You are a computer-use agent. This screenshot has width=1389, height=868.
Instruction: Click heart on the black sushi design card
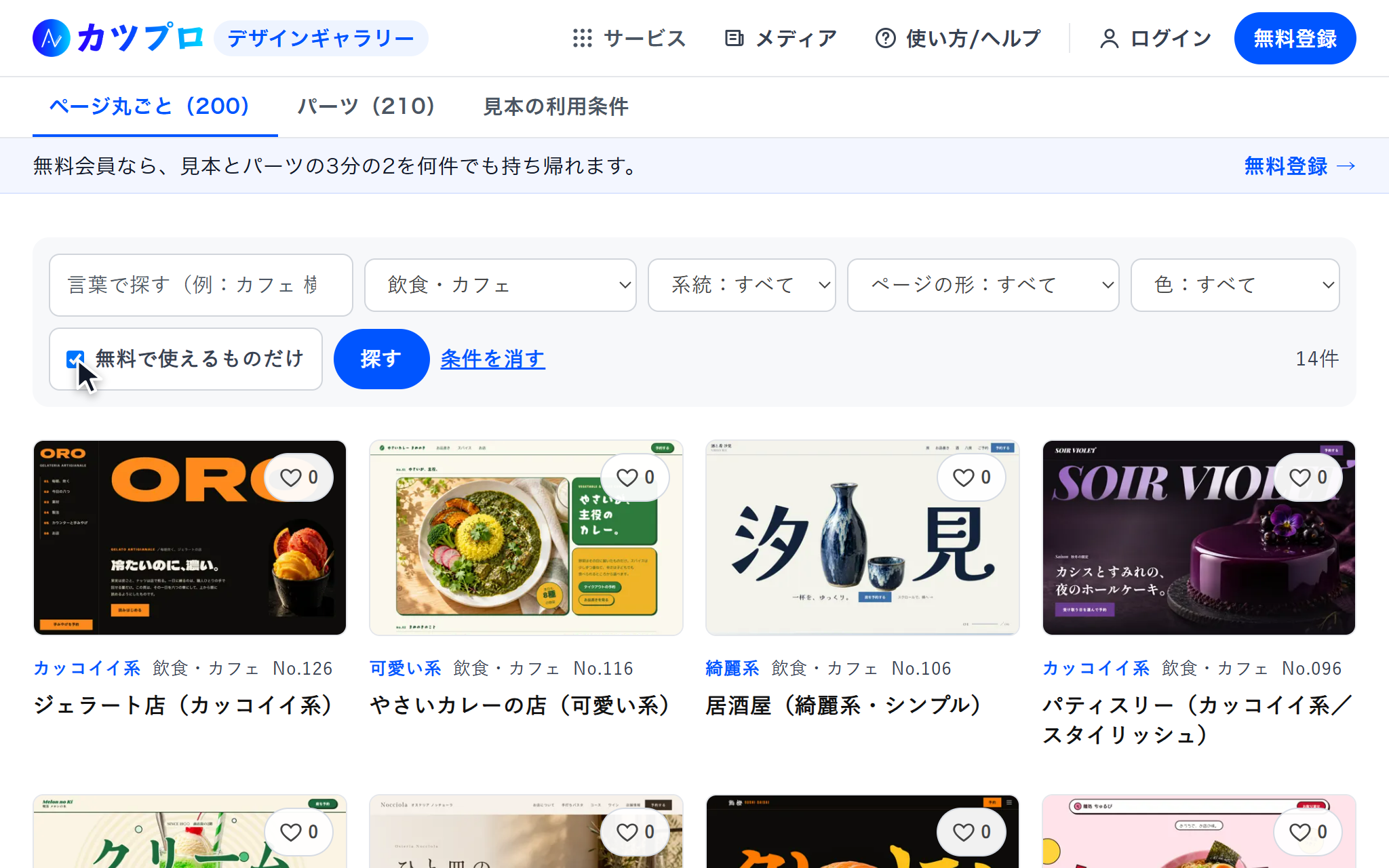pyautogui.click(x=972, y=832)
